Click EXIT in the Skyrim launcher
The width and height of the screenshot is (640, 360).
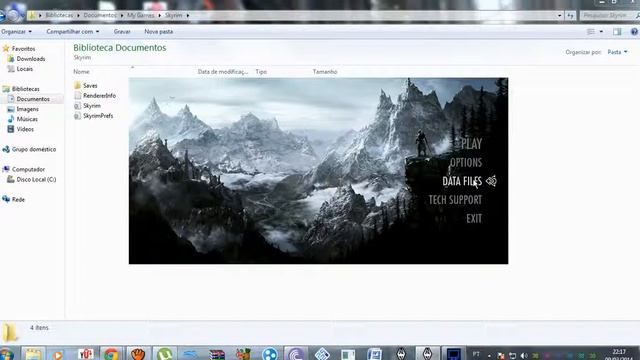(x=474, y=219)
